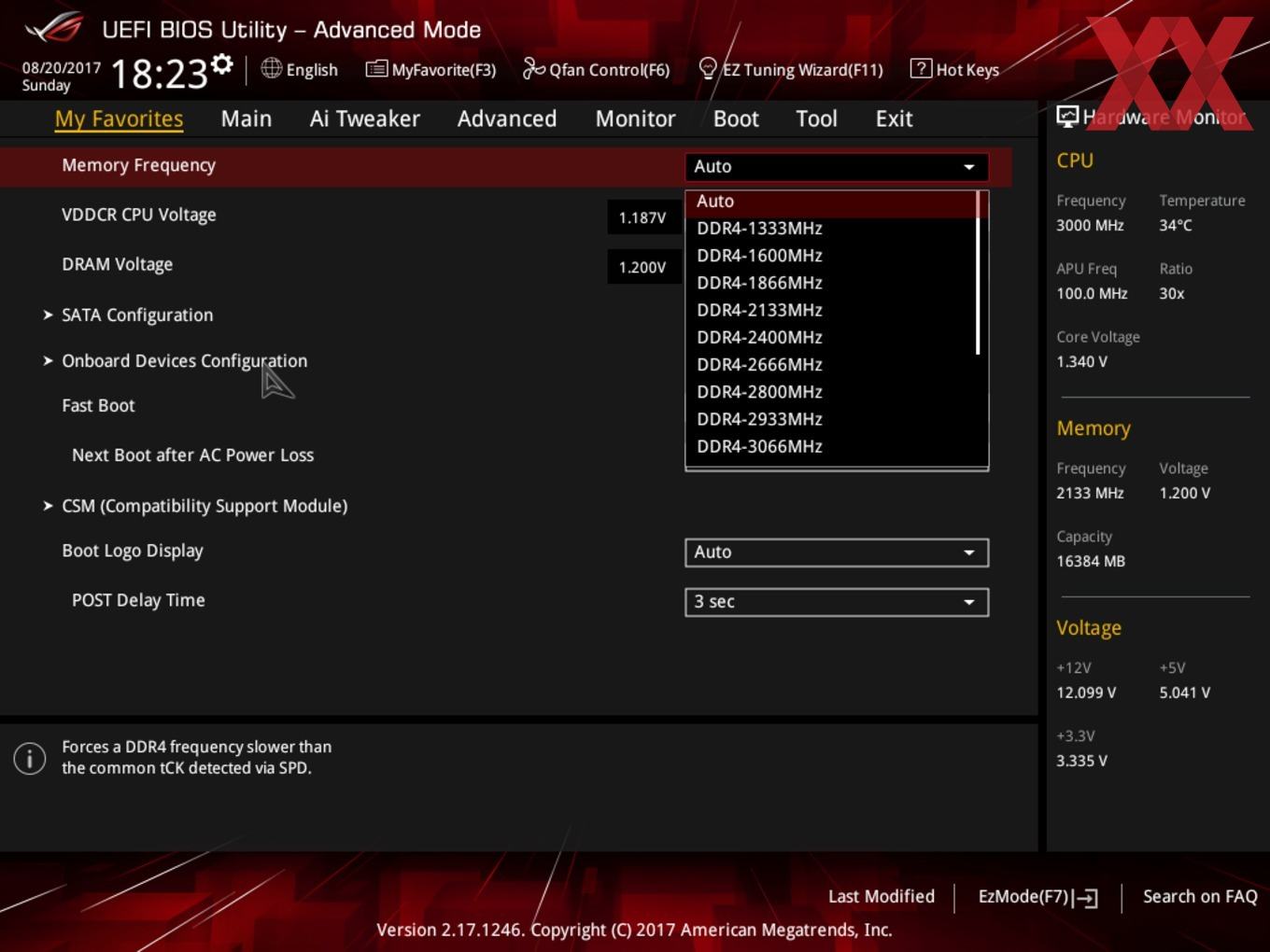Switch to the Main tab
This screenshot has height=952, width=1270.
point(247,119)
